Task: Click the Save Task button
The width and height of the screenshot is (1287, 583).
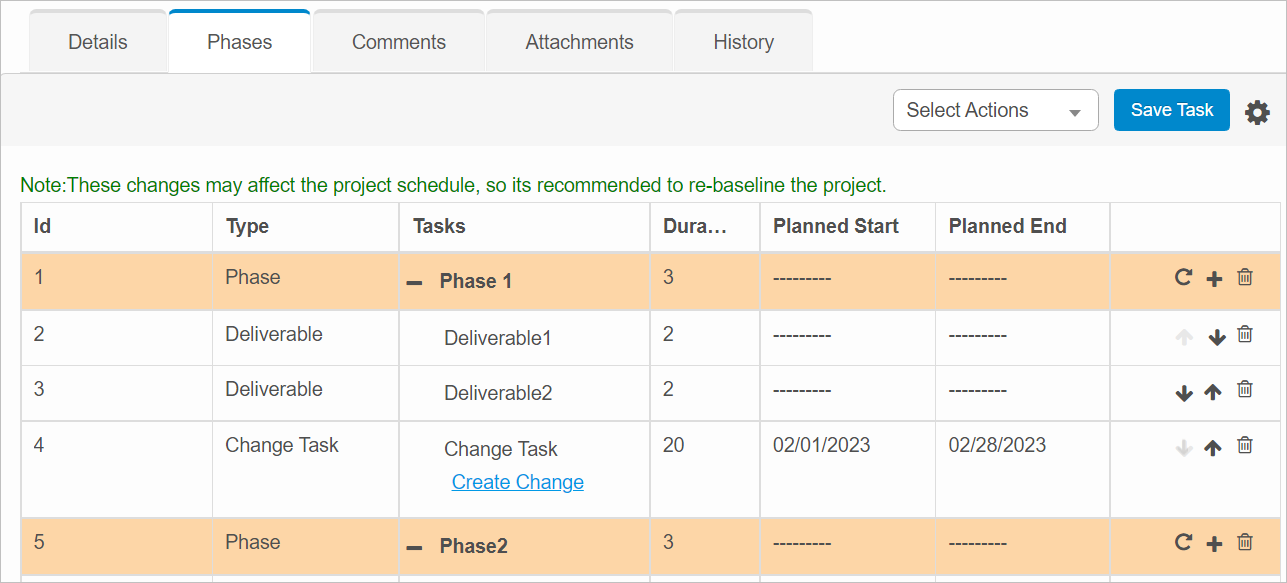Action: pos(1171,110)
